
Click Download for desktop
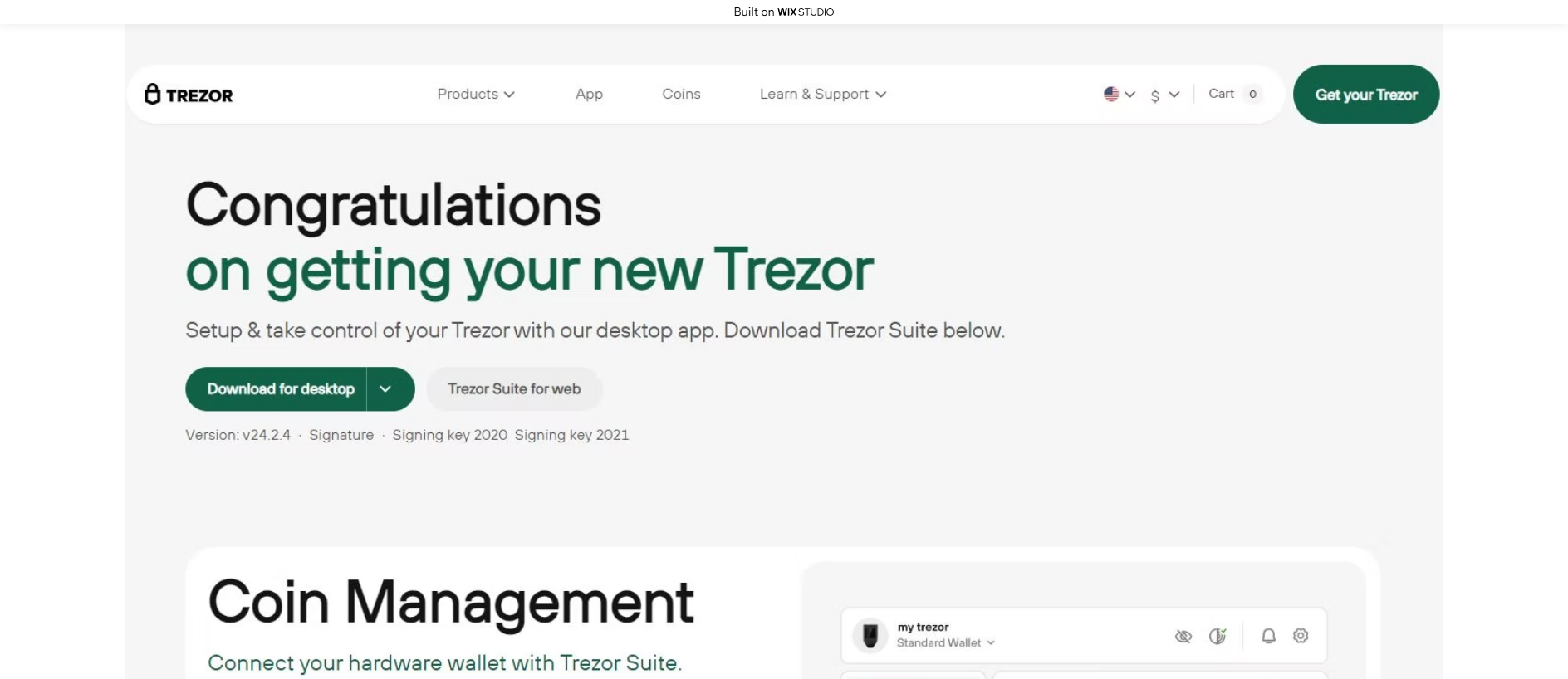click(277, 389)
